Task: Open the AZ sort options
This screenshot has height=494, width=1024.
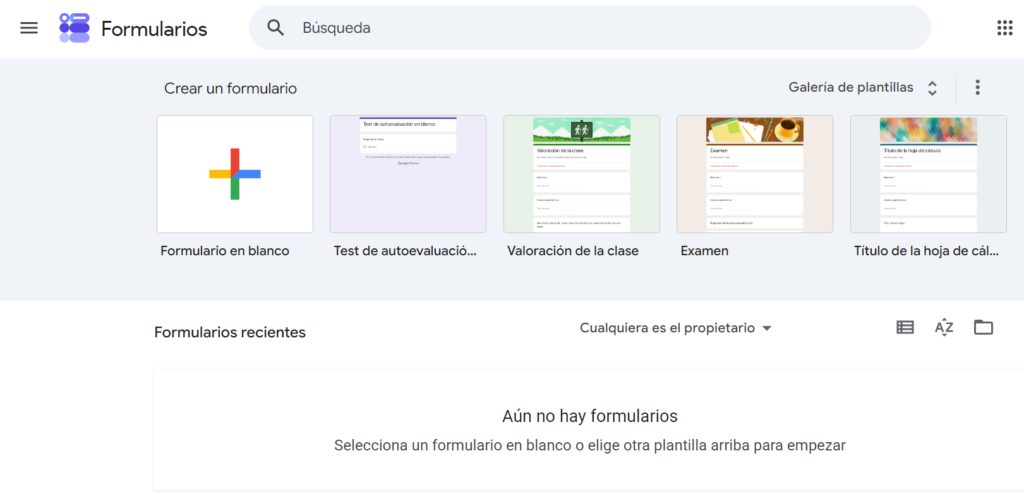Action: (944, 327)
